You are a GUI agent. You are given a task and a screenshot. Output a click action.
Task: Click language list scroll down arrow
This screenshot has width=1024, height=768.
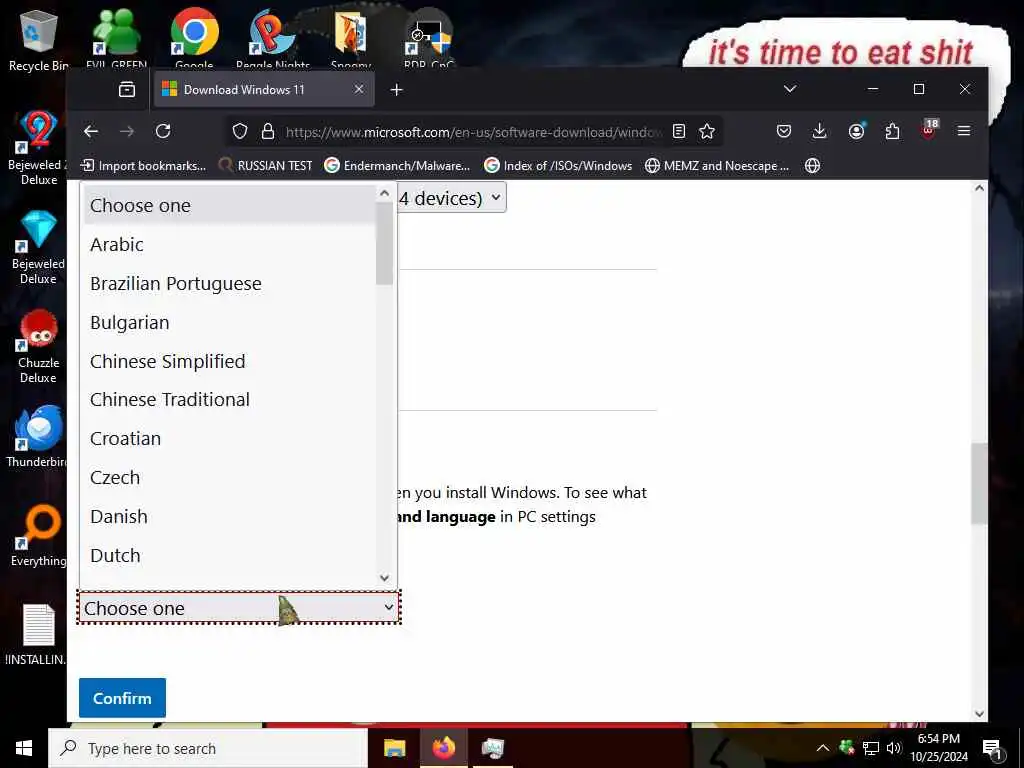point(384,578)
